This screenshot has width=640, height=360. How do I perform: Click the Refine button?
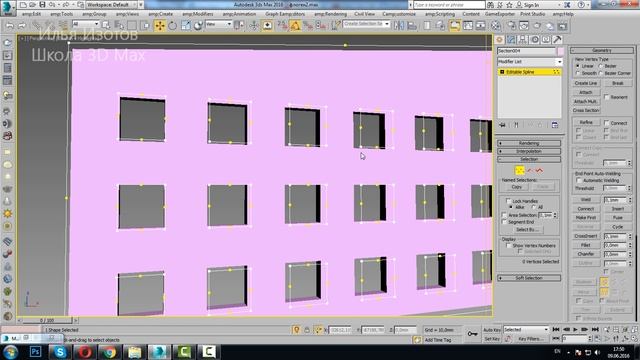pyautogui.click(x=586, y=122)
